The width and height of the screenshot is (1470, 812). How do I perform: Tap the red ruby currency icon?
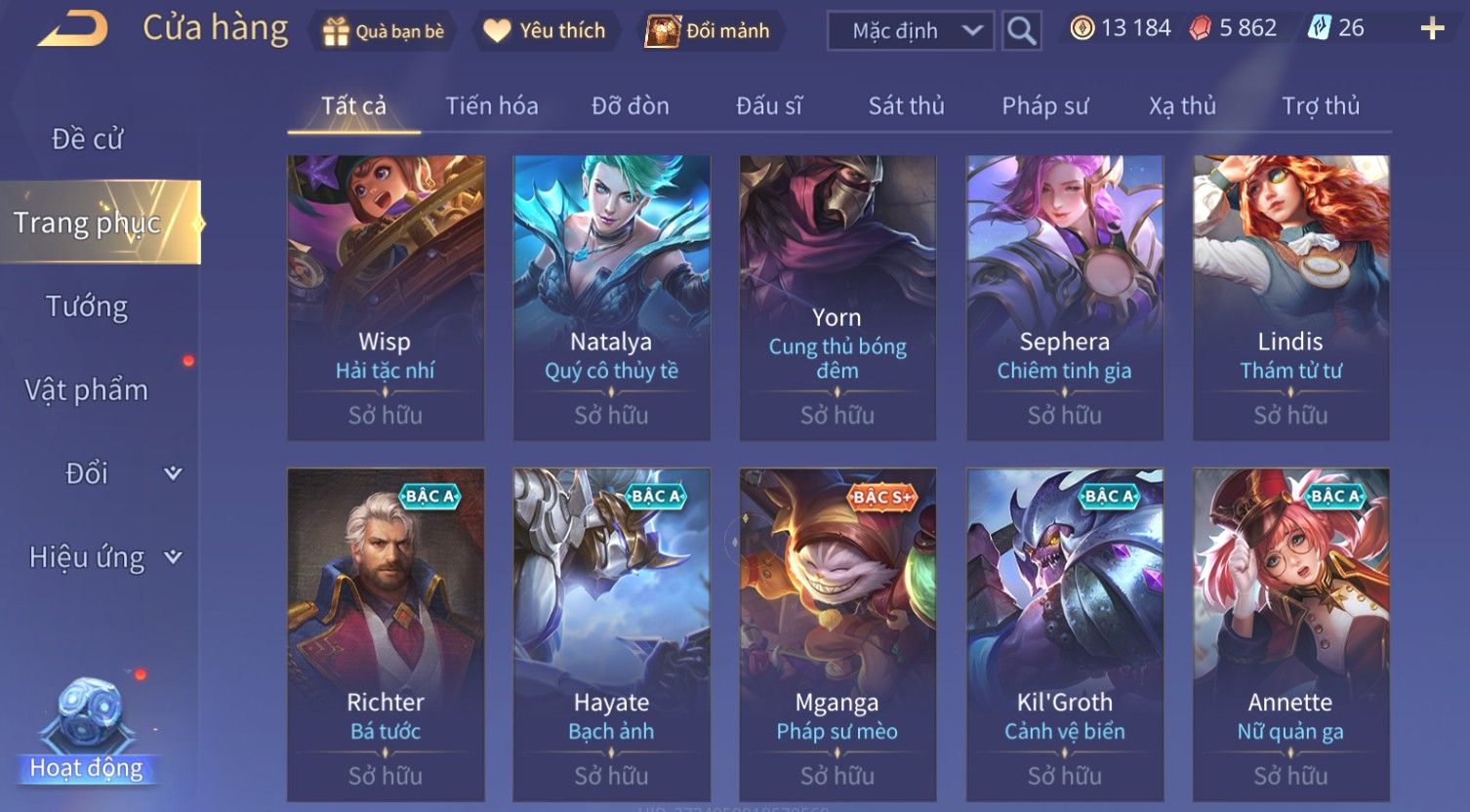tap(1200, 28)
